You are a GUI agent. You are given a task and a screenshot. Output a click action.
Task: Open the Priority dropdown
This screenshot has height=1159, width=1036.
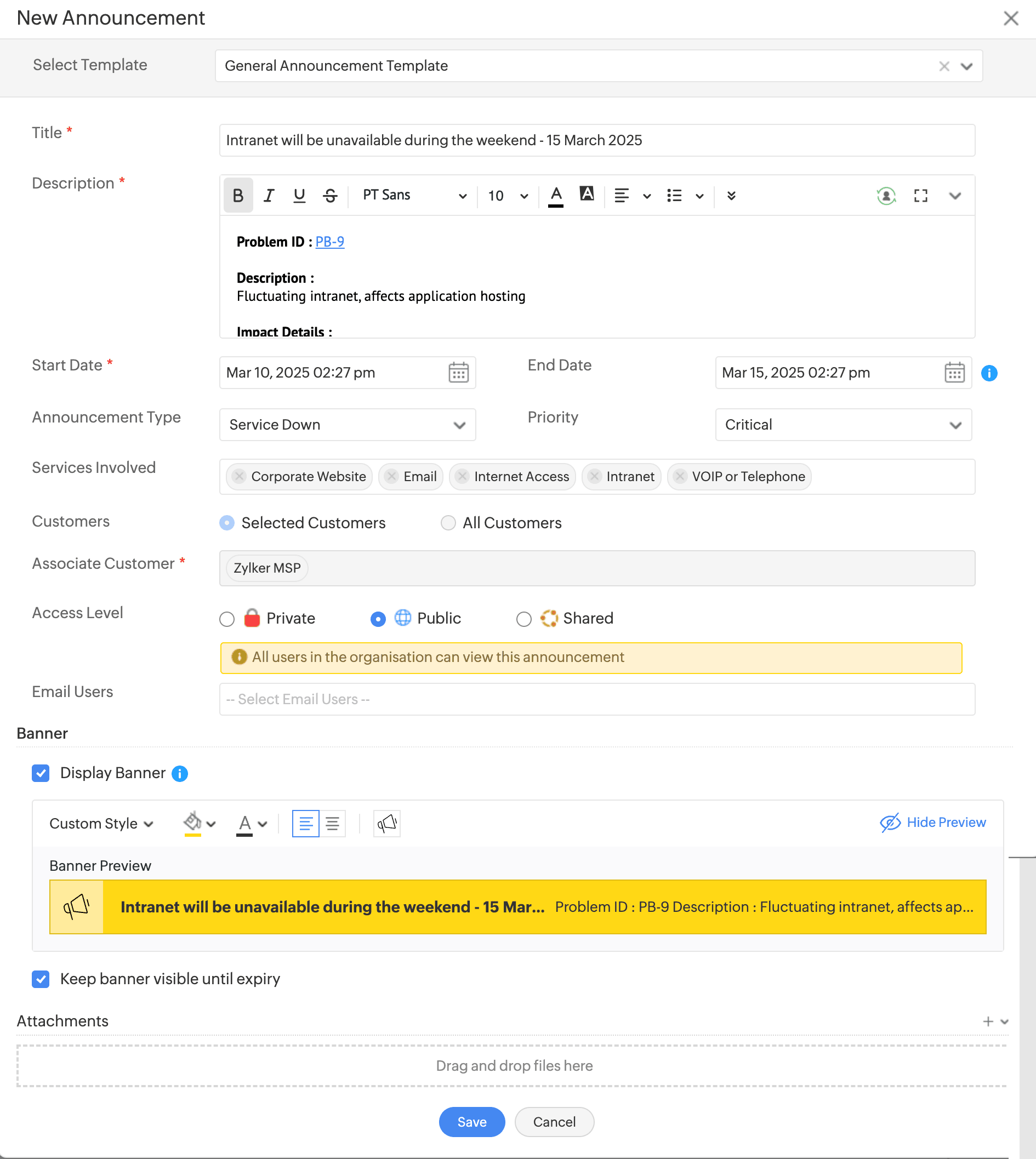tap(843, 425)
